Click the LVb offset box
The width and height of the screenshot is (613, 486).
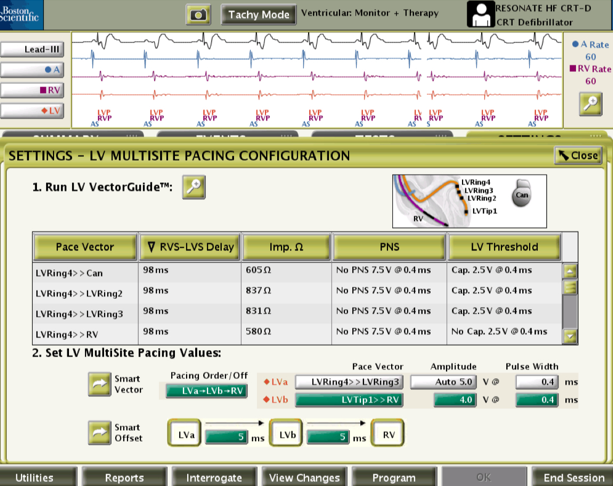(286, 433)
